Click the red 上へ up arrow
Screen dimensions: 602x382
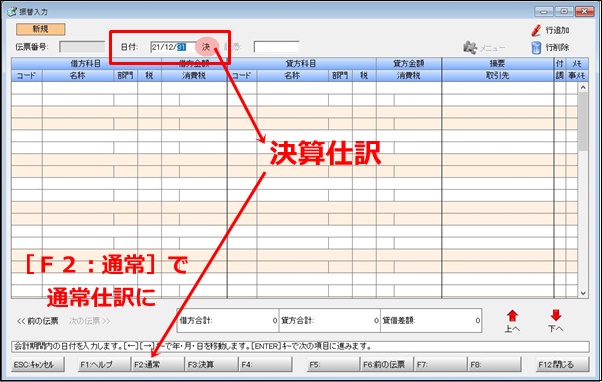(512, 316)
